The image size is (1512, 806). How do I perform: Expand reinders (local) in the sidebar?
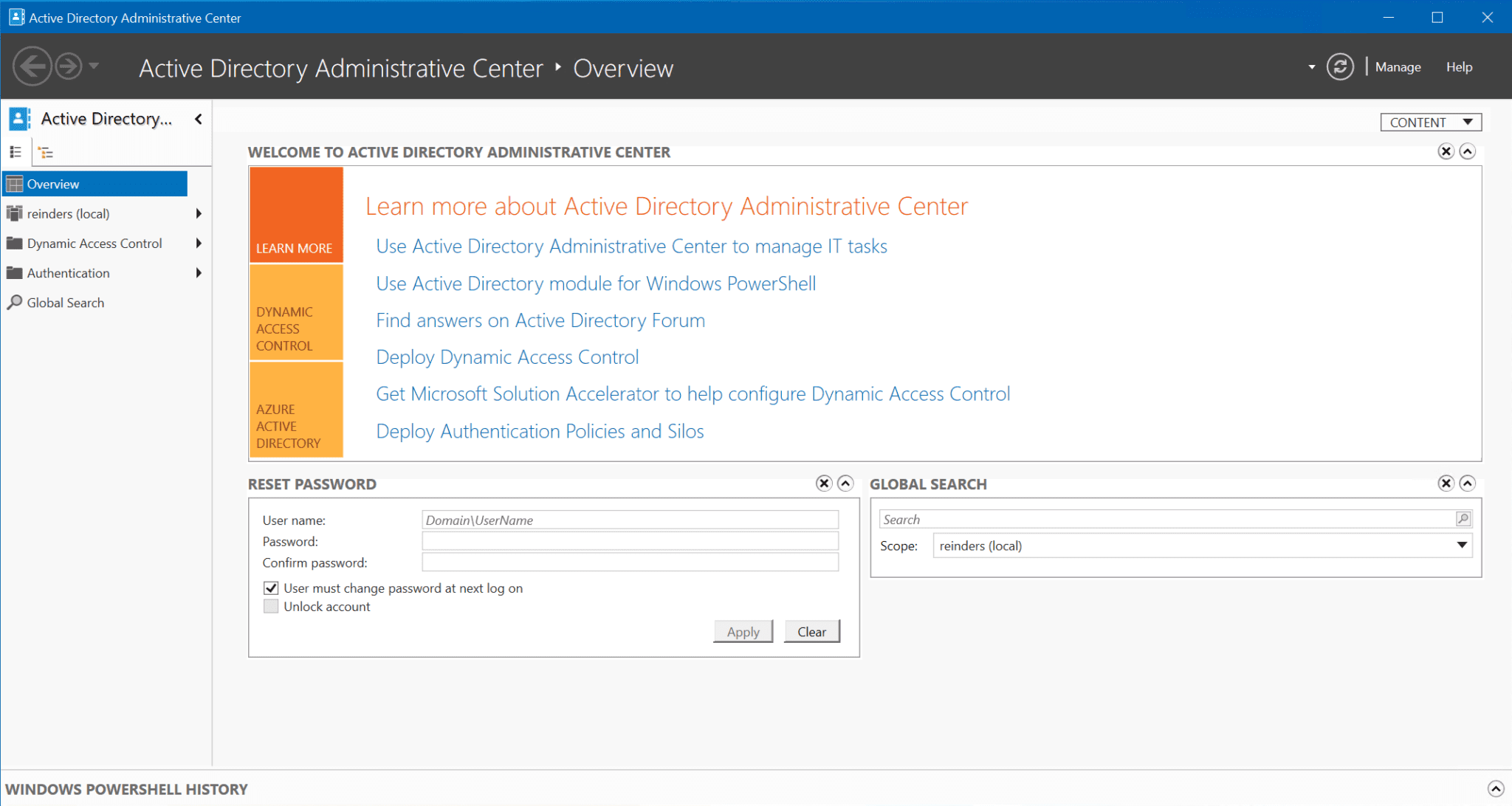[198, 213]
